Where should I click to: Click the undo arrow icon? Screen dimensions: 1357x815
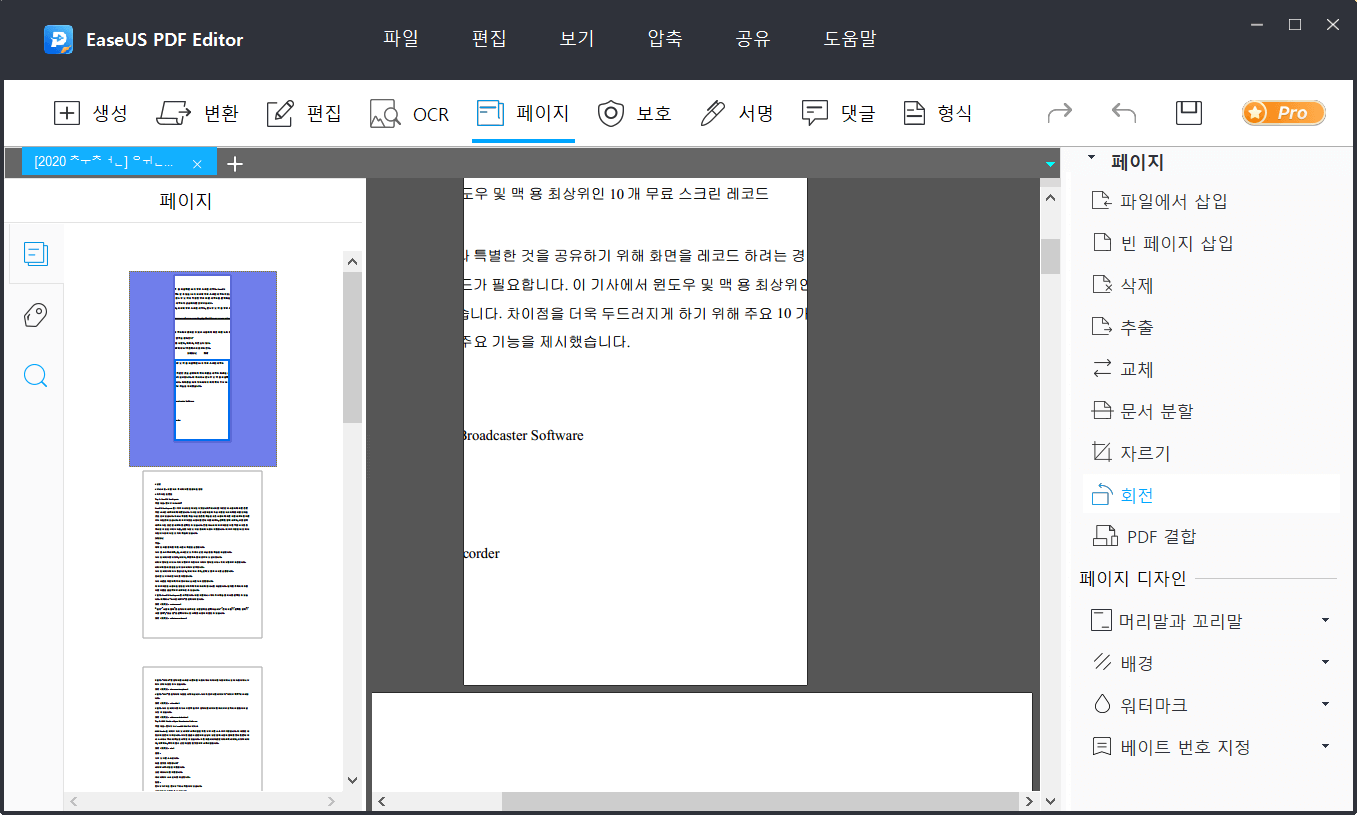1123,113
